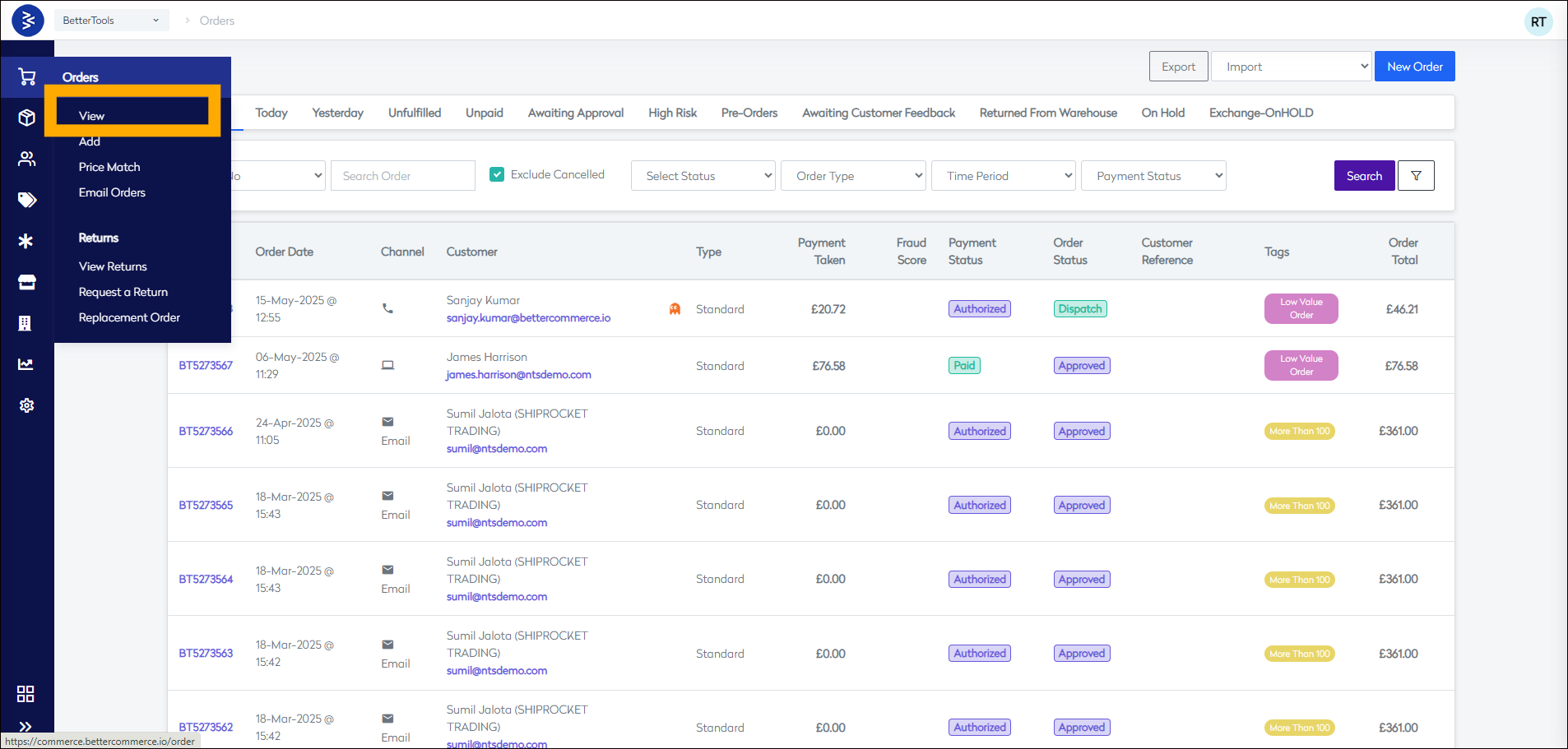Image resolution: width=1568 pixels, height=749 pixels.
Task: Open the Select Status dropdown
Action: (703, 176)
